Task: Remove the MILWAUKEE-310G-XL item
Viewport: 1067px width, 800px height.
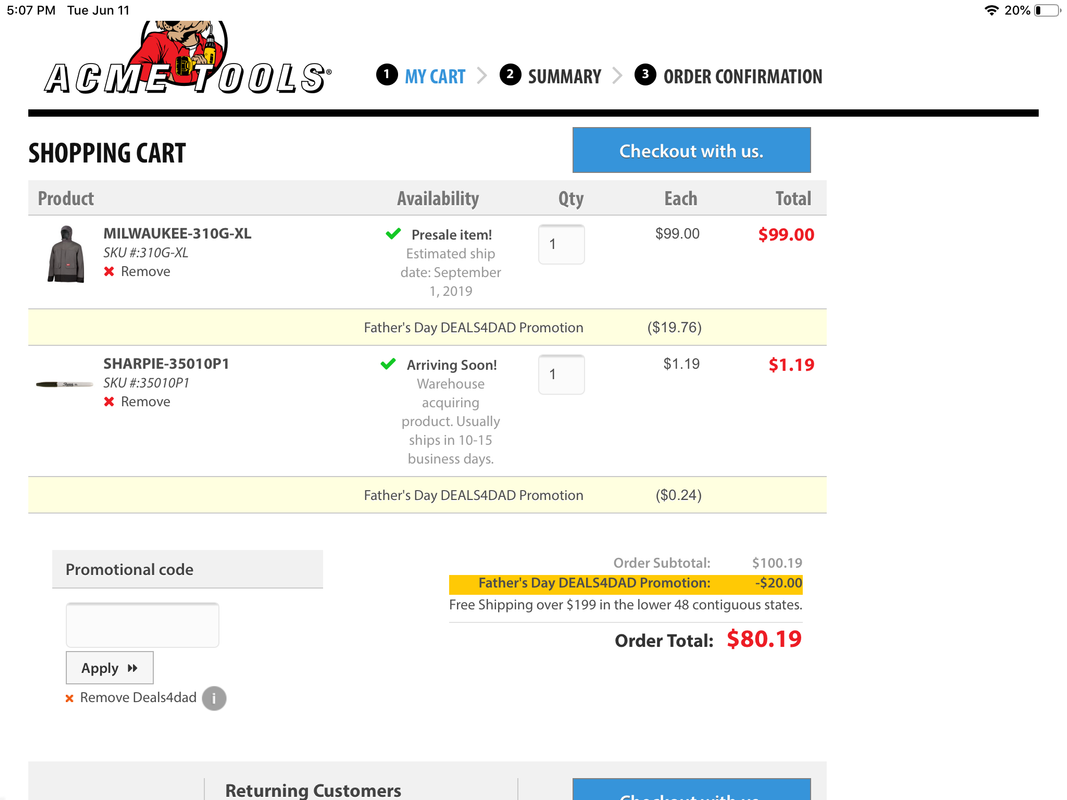Action: (x=146, y=271)
